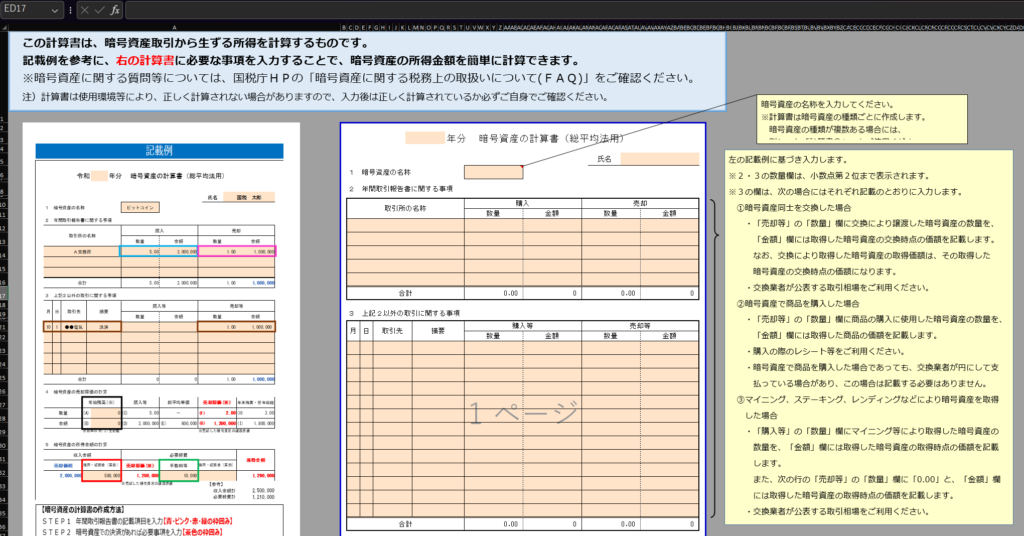Click the Name Box showing ED17
This screenshot has width=1024, height=536.
24,10
